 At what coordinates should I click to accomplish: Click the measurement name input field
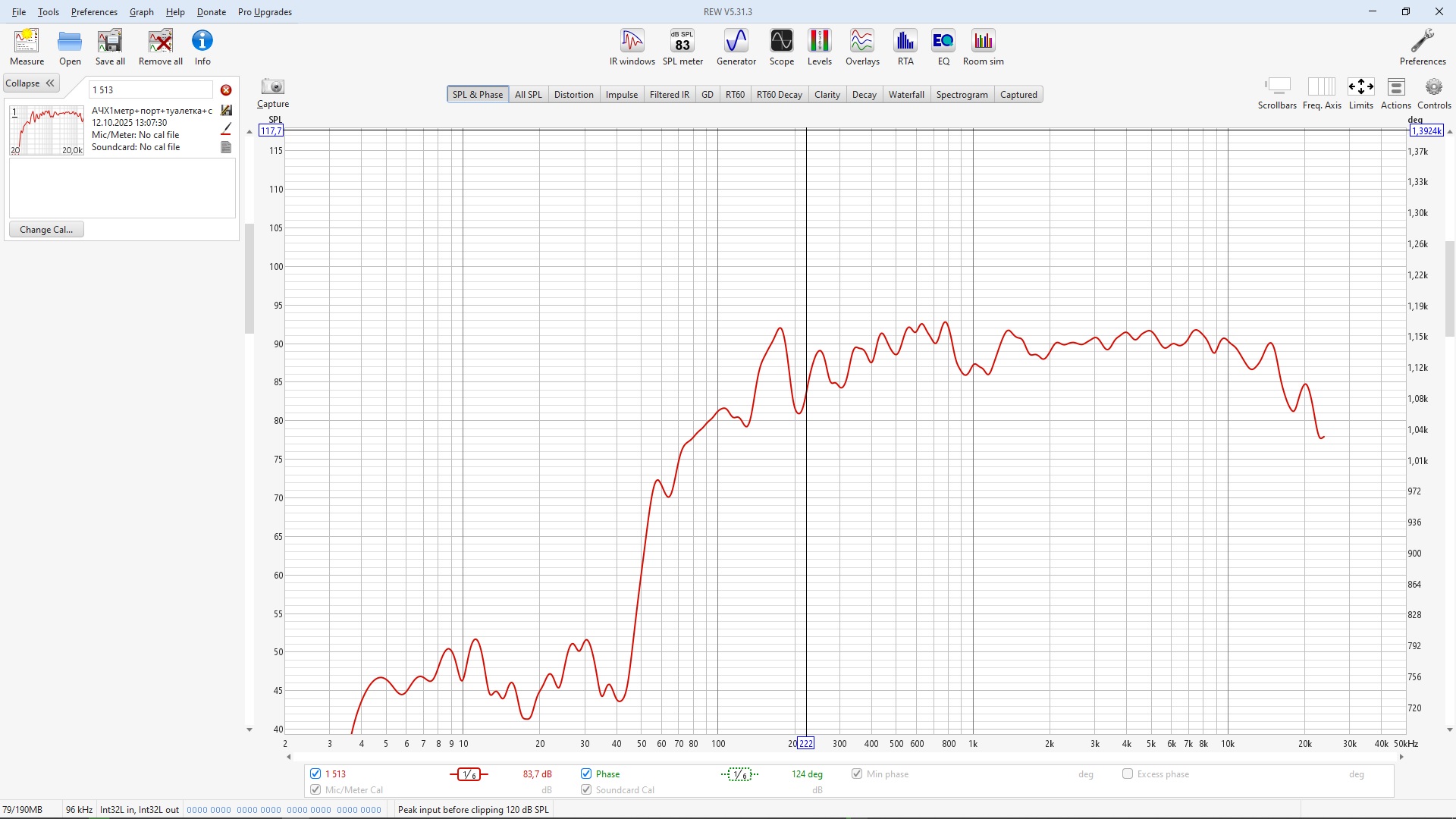pos(151,90)
